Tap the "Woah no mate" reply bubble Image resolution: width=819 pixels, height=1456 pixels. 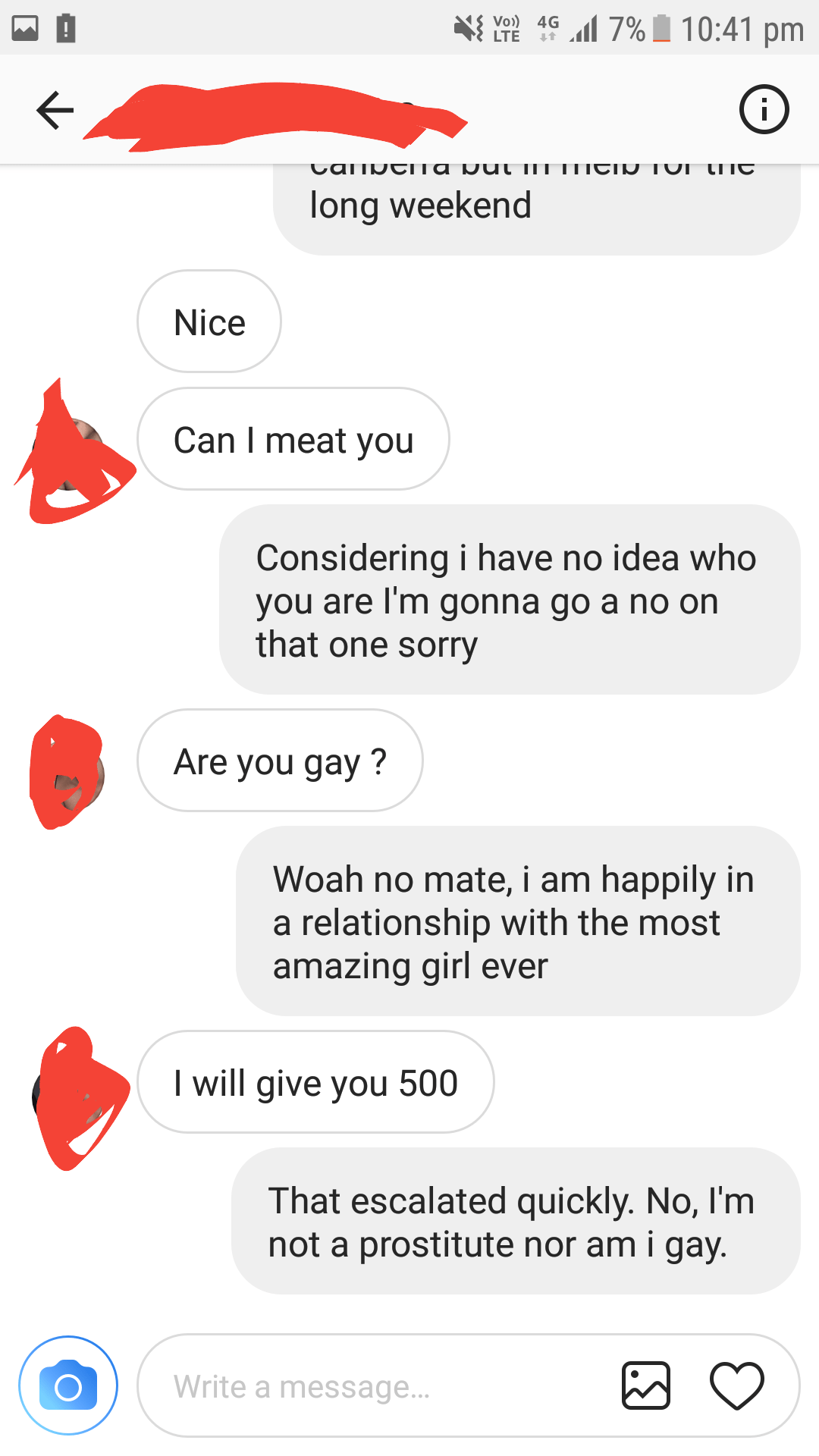pyautogui.click(x=518, y=921)
